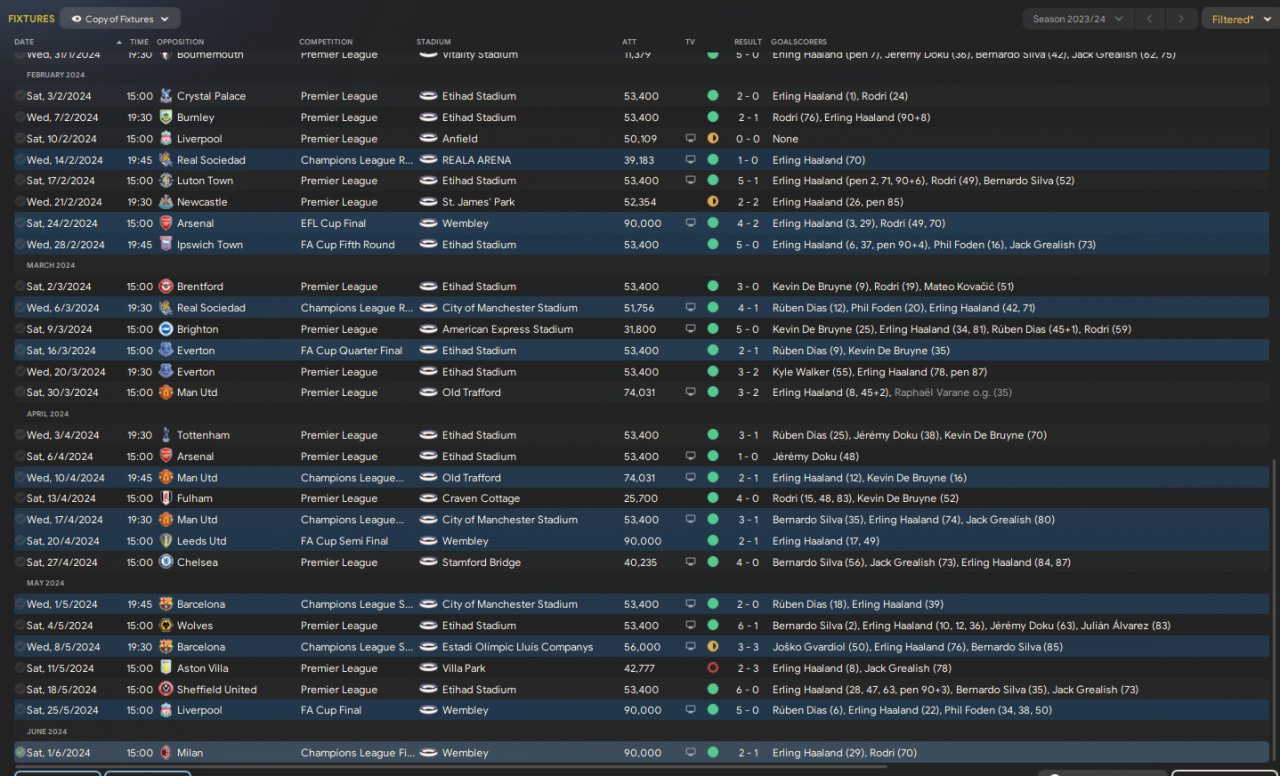Open the EFL Cup Final competition link
1280x776 pixels.
click(x=333, y=223)
